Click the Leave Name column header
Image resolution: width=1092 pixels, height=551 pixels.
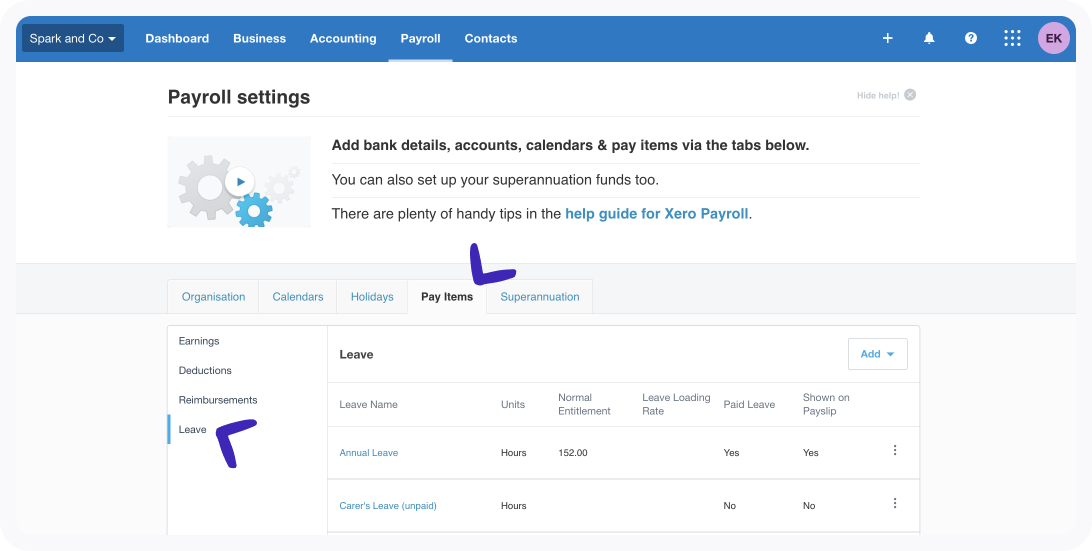click(368, 405)
